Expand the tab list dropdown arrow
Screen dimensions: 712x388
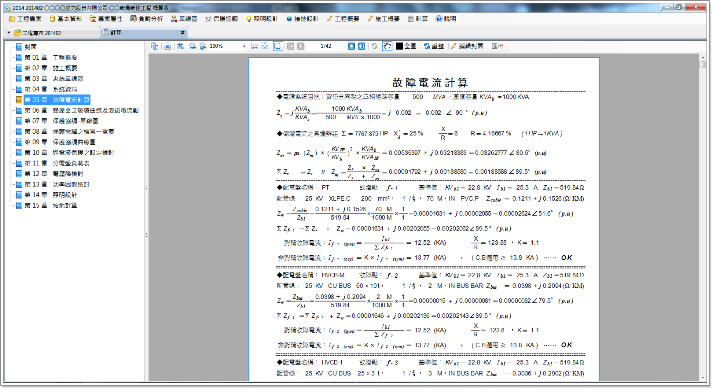tap(9, 33)
